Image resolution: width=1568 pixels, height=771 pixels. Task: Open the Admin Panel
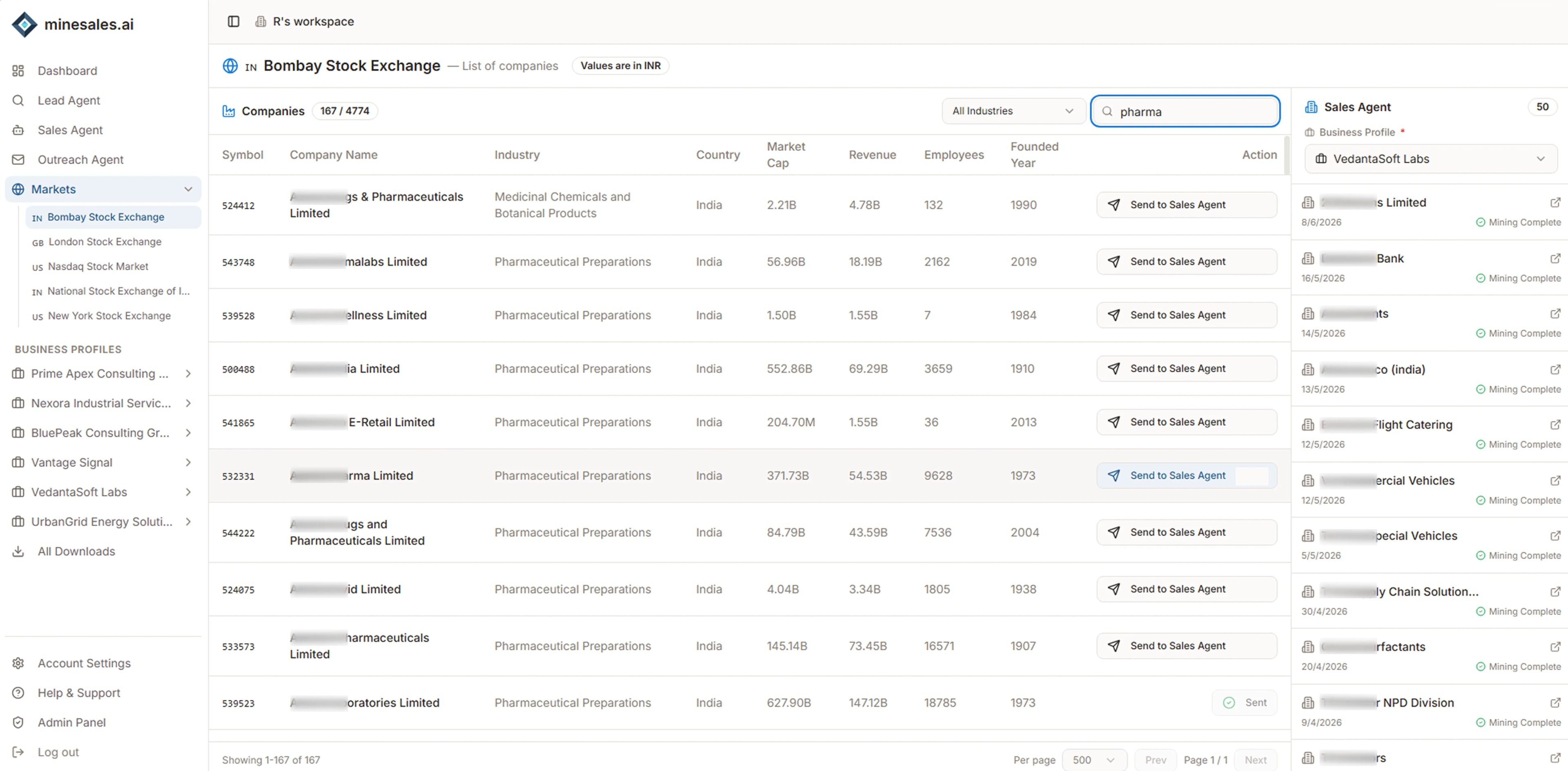coord(71,722)
